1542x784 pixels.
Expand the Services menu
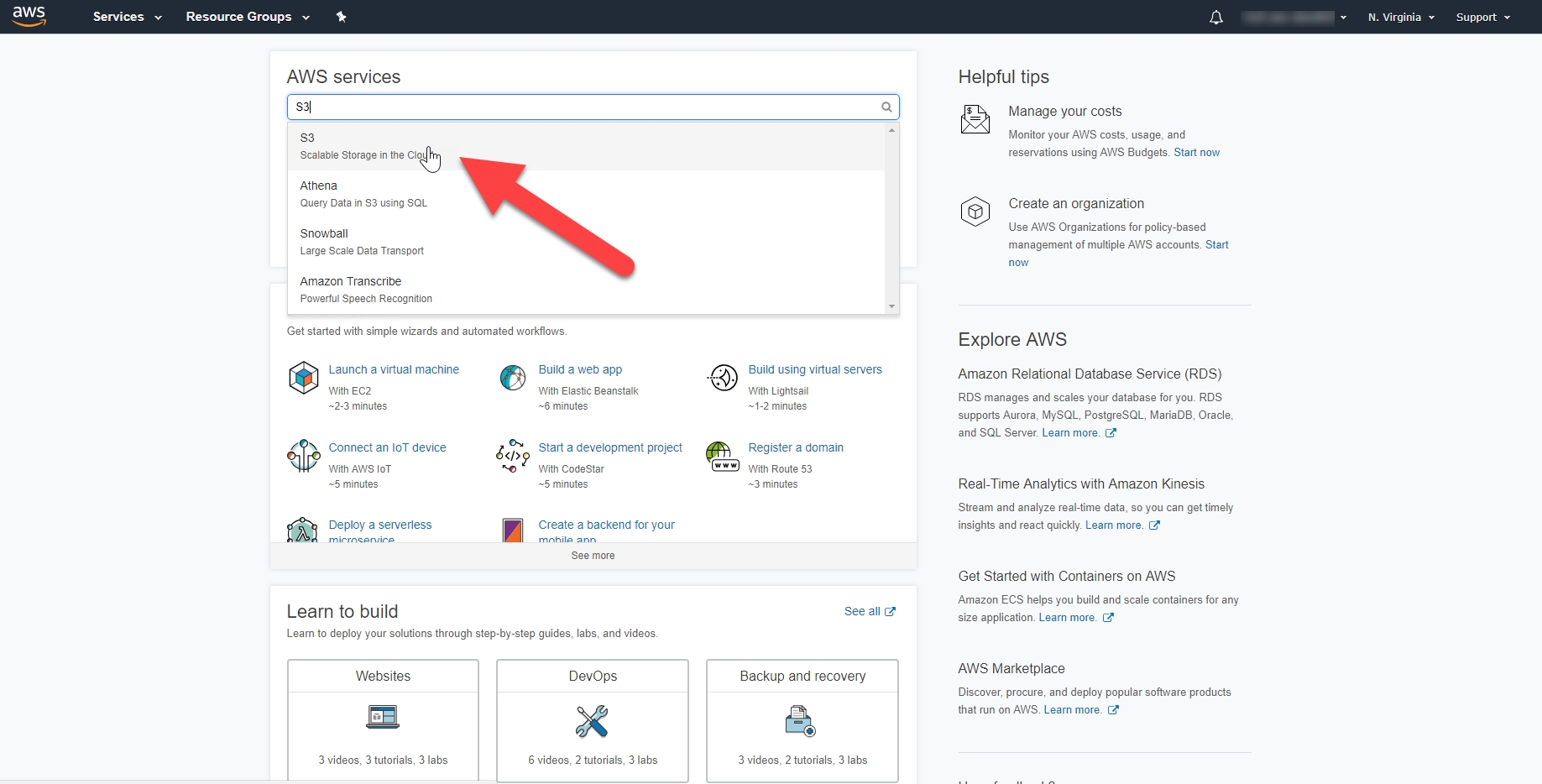[x=127, y=17]
